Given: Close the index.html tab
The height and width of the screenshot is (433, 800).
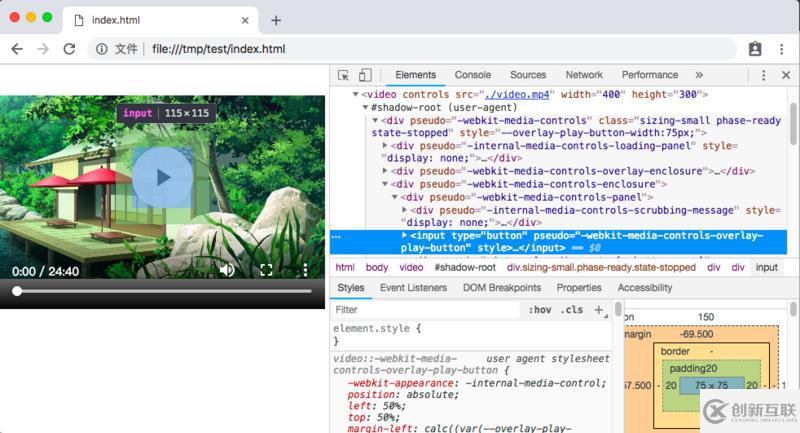Looking at the screenshot, I should pyautogui.click(x=245, y=20).
